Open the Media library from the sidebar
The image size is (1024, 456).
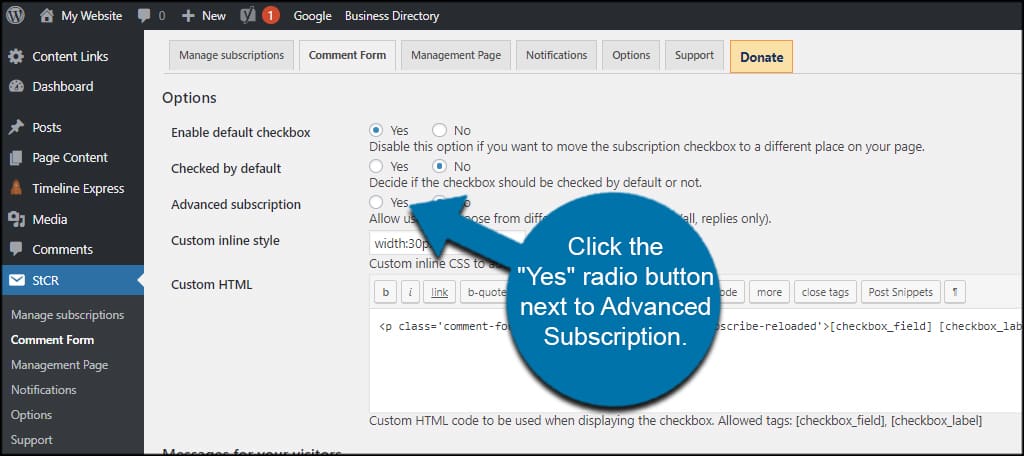pos(49,219)
